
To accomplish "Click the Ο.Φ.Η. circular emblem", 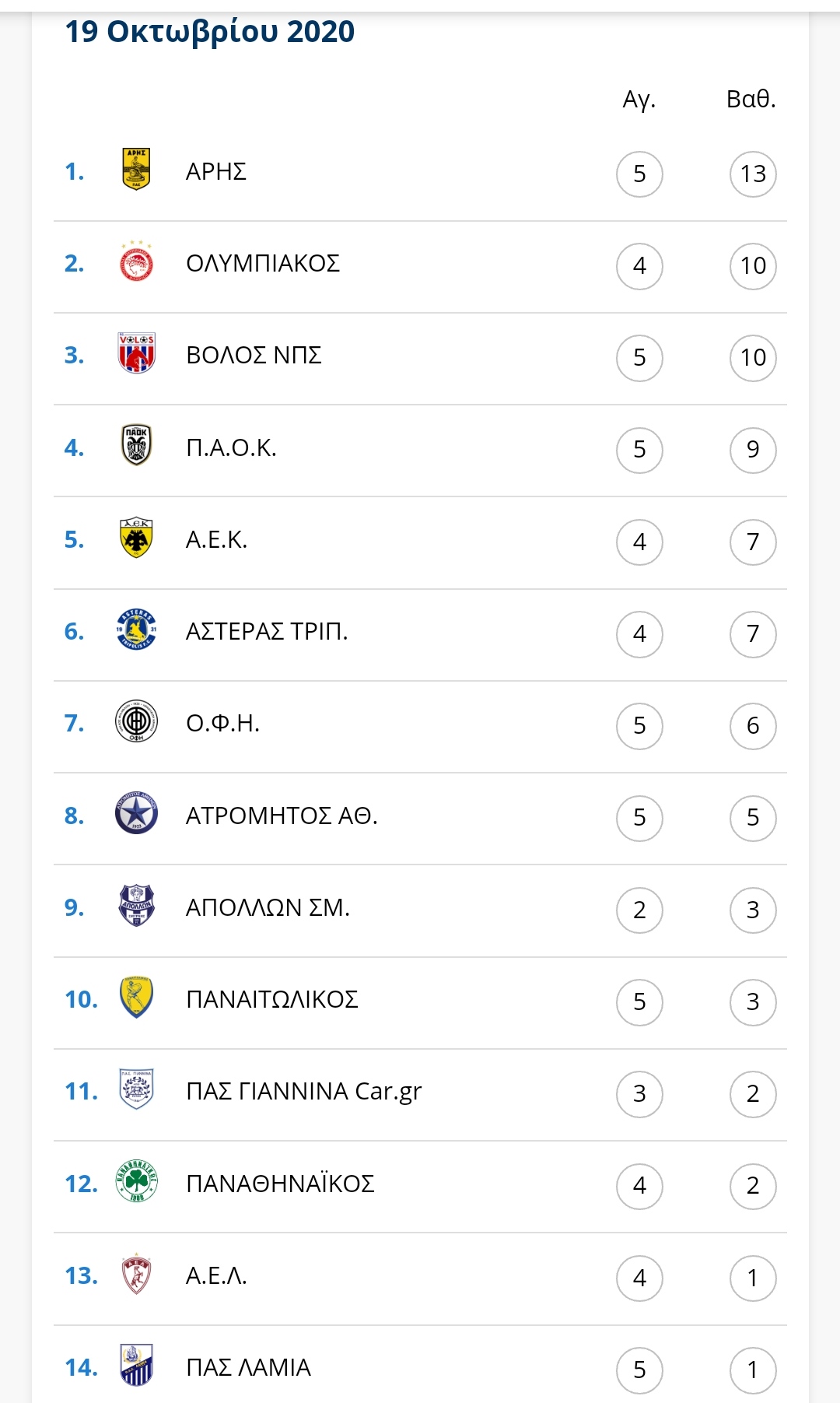I will [x=136, y=721].
